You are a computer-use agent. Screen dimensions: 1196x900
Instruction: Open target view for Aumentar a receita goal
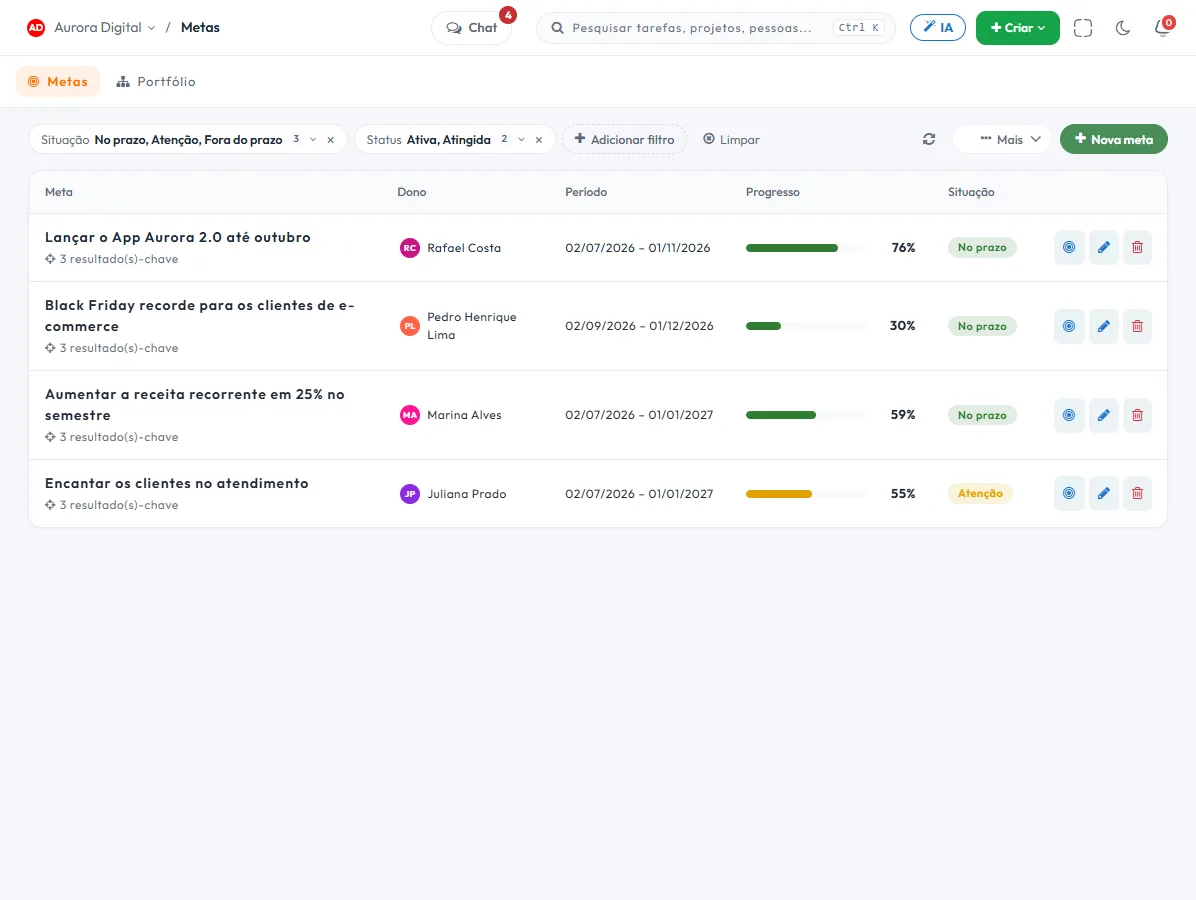(1069, 415)
